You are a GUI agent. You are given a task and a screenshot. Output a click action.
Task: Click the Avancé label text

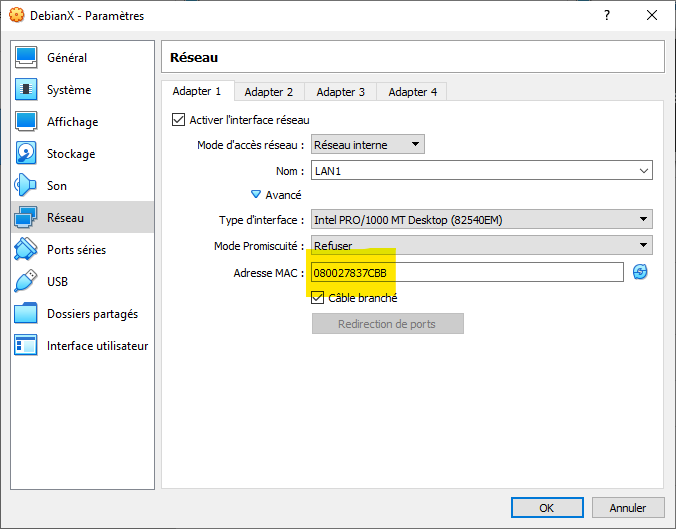point(283,195)
